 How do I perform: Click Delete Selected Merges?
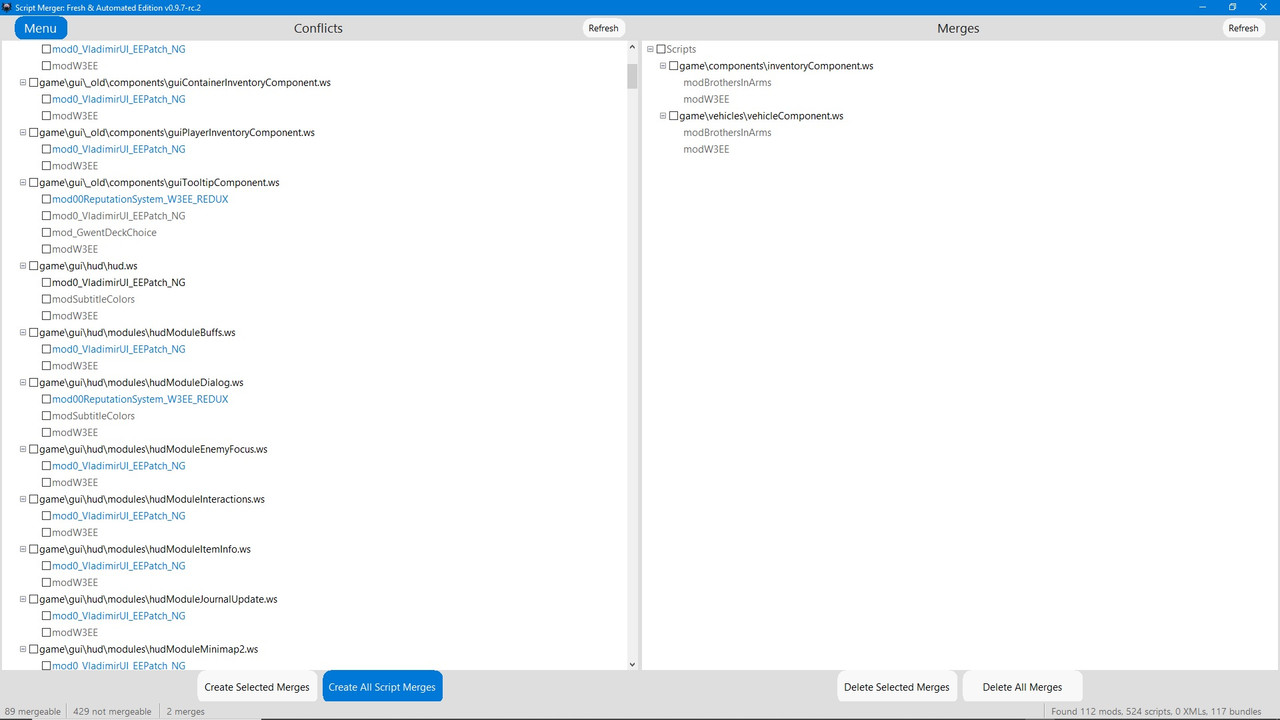click(x=897, y=687)
